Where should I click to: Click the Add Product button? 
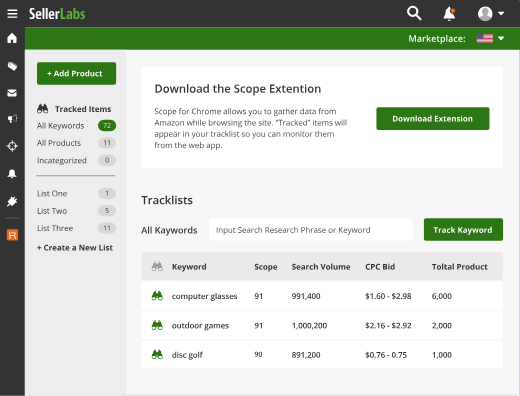[x=76, y=73]
